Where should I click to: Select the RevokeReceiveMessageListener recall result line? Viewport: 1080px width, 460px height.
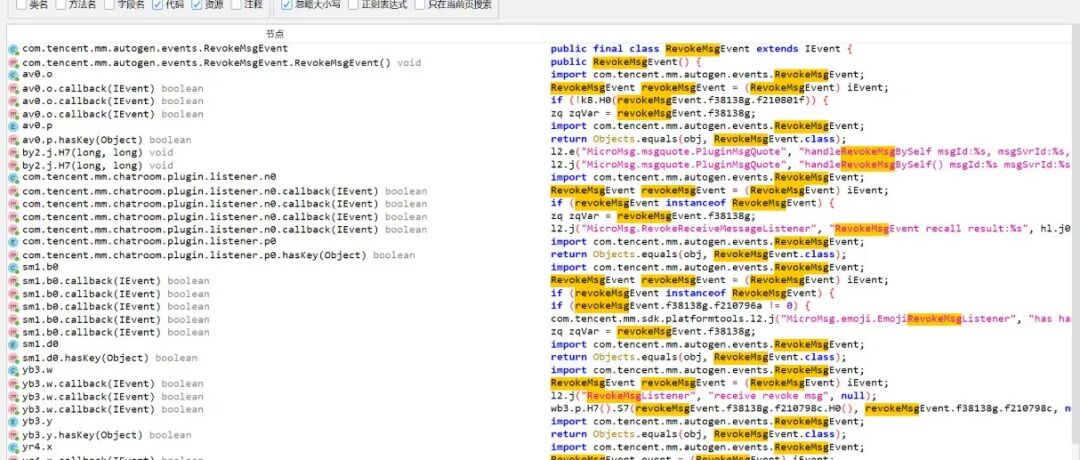811,229
